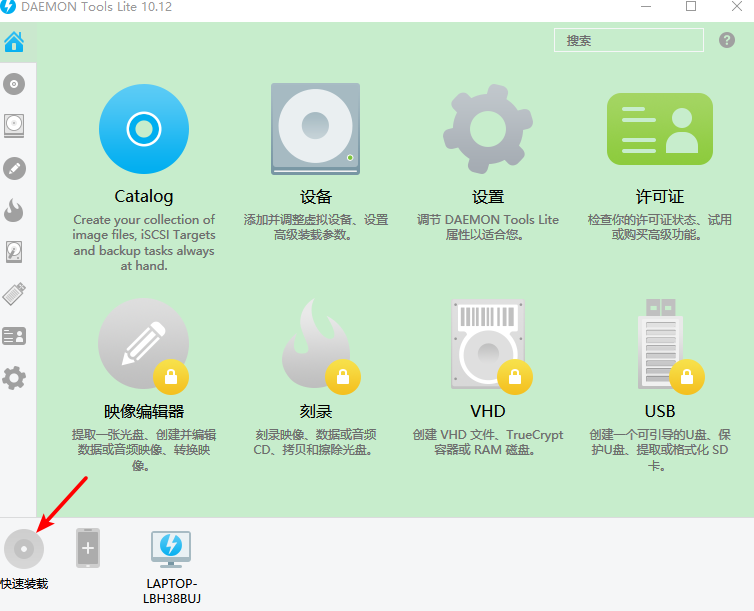Open the USB stick sidebar icon

14,294
